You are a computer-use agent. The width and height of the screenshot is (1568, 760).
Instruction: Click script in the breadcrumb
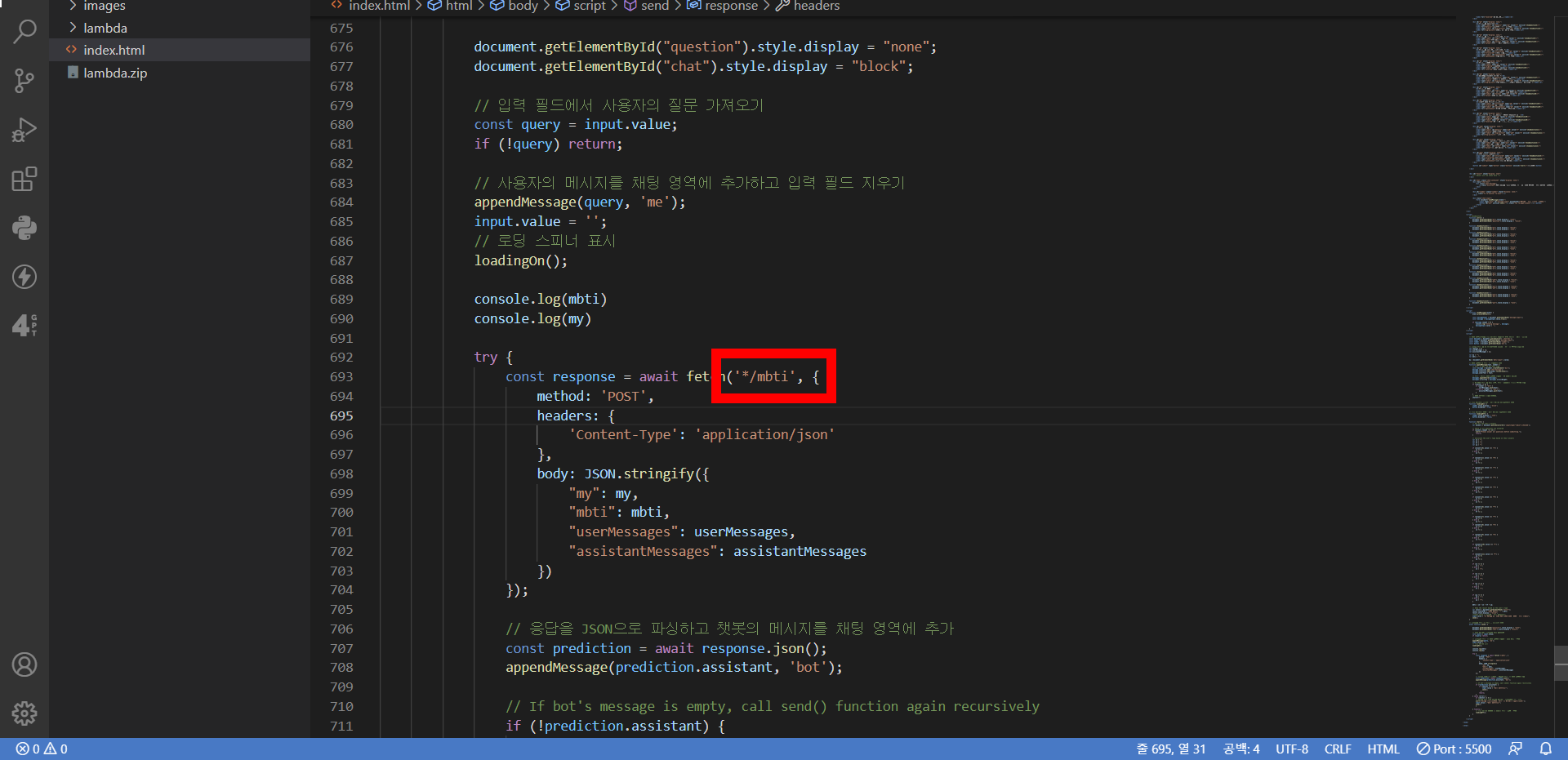pyautogui.click(x=590, y=6)
